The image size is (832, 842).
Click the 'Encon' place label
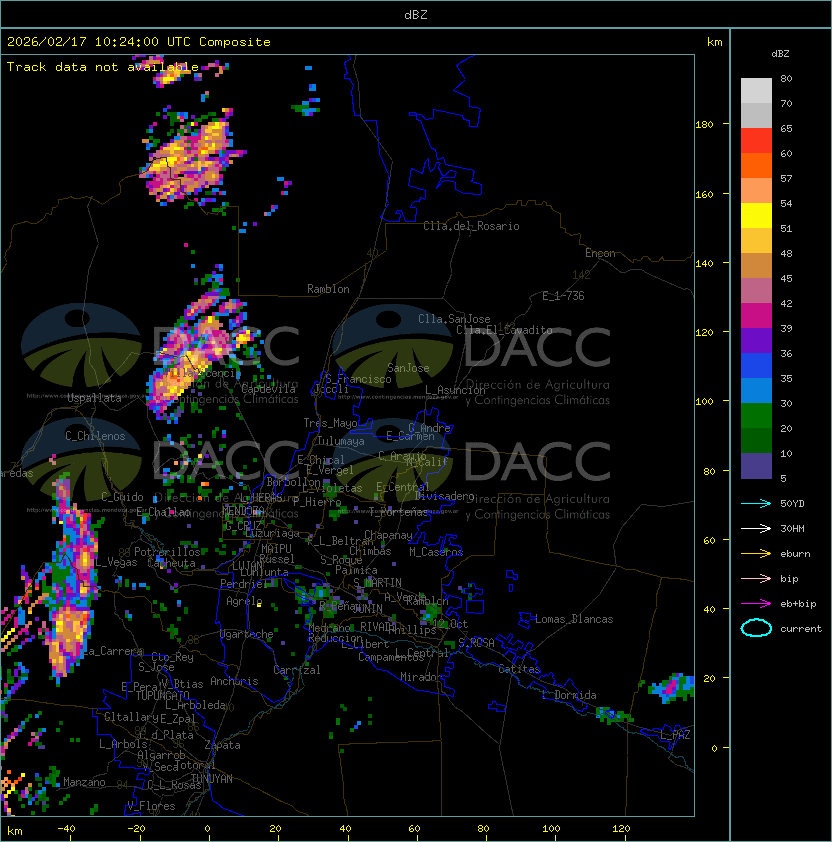600,253
